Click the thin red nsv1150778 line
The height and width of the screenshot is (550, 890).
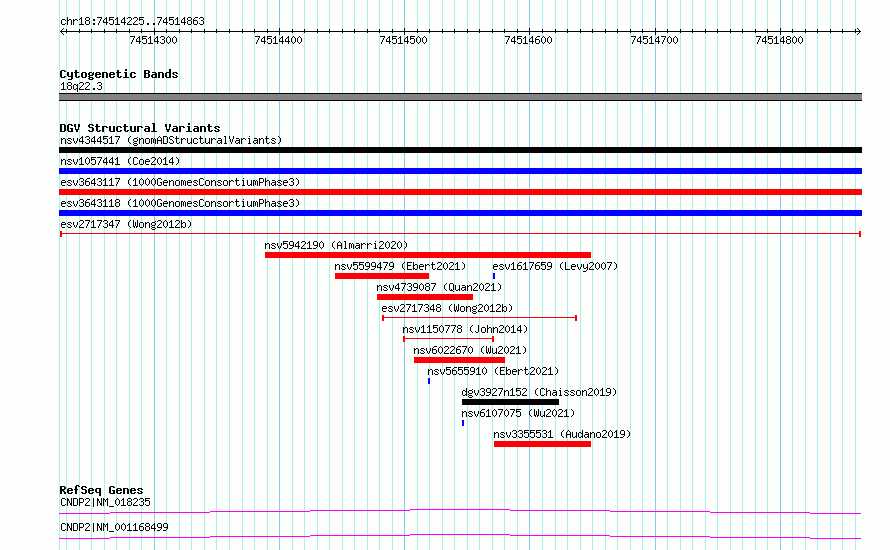point(448,339)
